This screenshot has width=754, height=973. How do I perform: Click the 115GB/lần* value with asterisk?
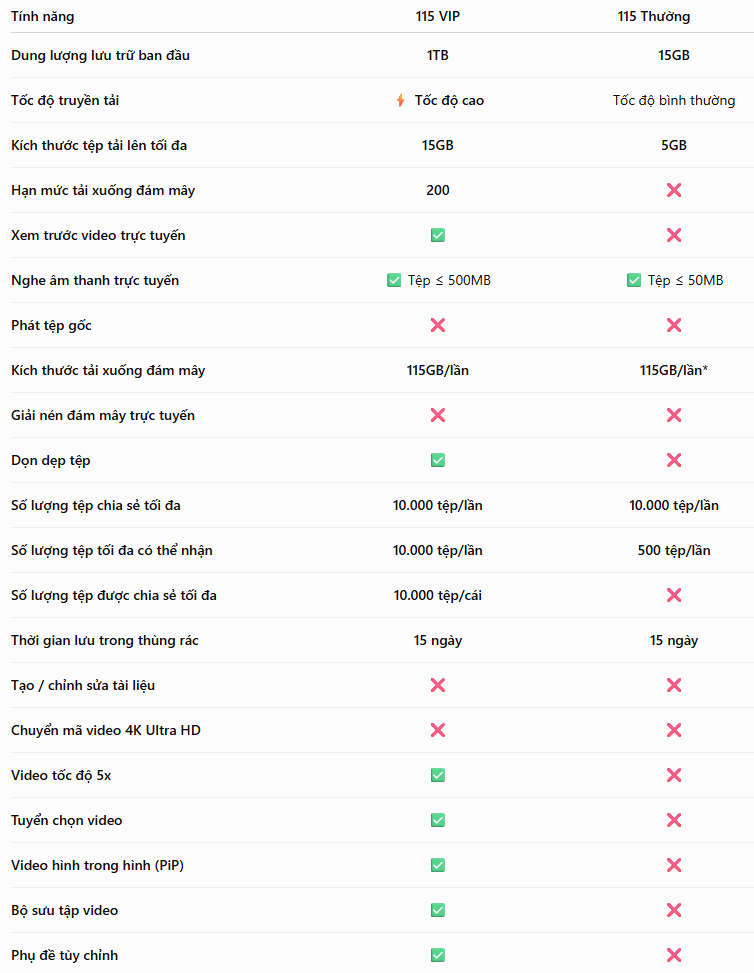[674, 370]
